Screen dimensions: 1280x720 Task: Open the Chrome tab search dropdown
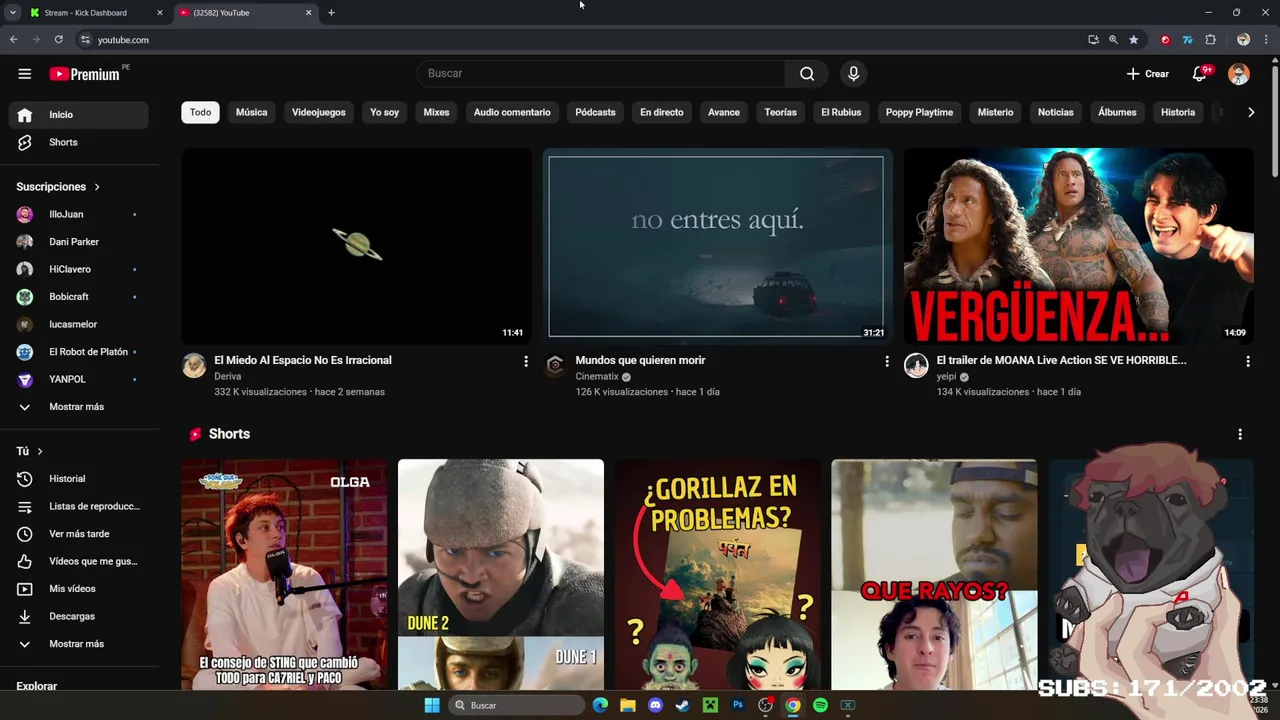[13, 13]
